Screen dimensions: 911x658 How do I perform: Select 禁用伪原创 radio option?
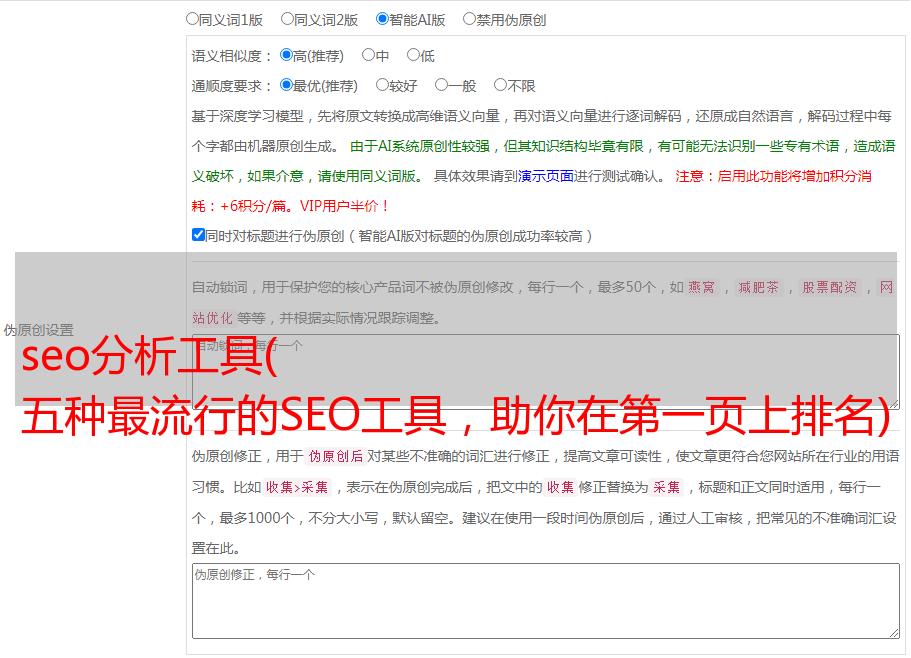coord(469,19)
